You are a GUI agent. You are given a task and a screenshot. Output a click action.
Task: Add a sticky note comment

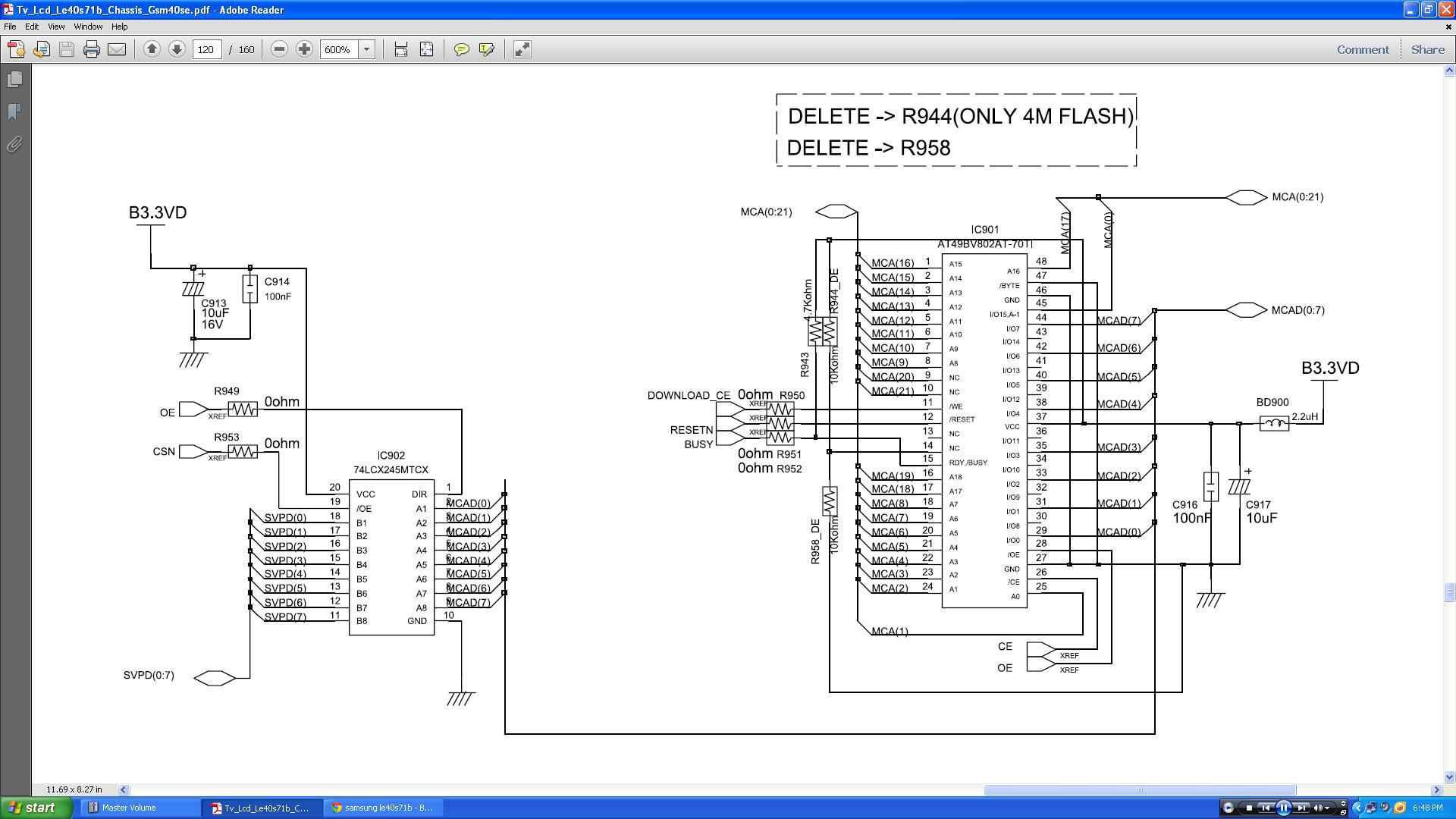(x=461, y=49)
